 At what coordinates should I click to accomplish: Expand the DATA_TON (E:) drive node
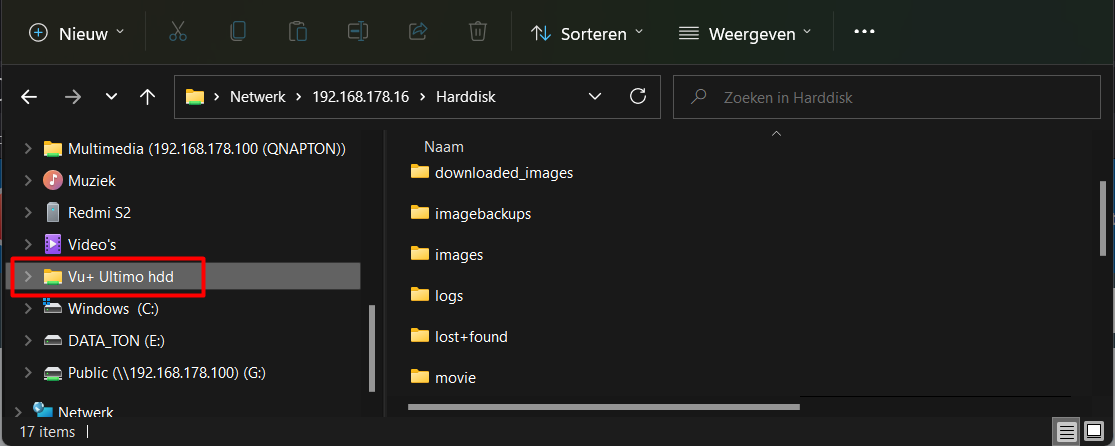(28, 341)
